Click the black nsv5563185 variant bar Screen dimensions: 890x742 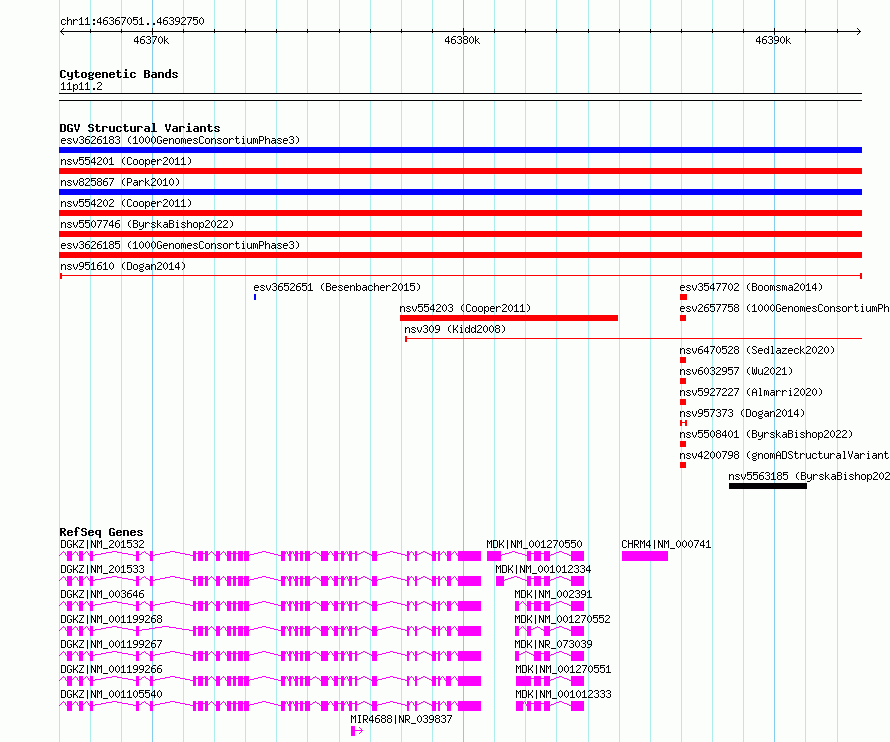[767, 486]
